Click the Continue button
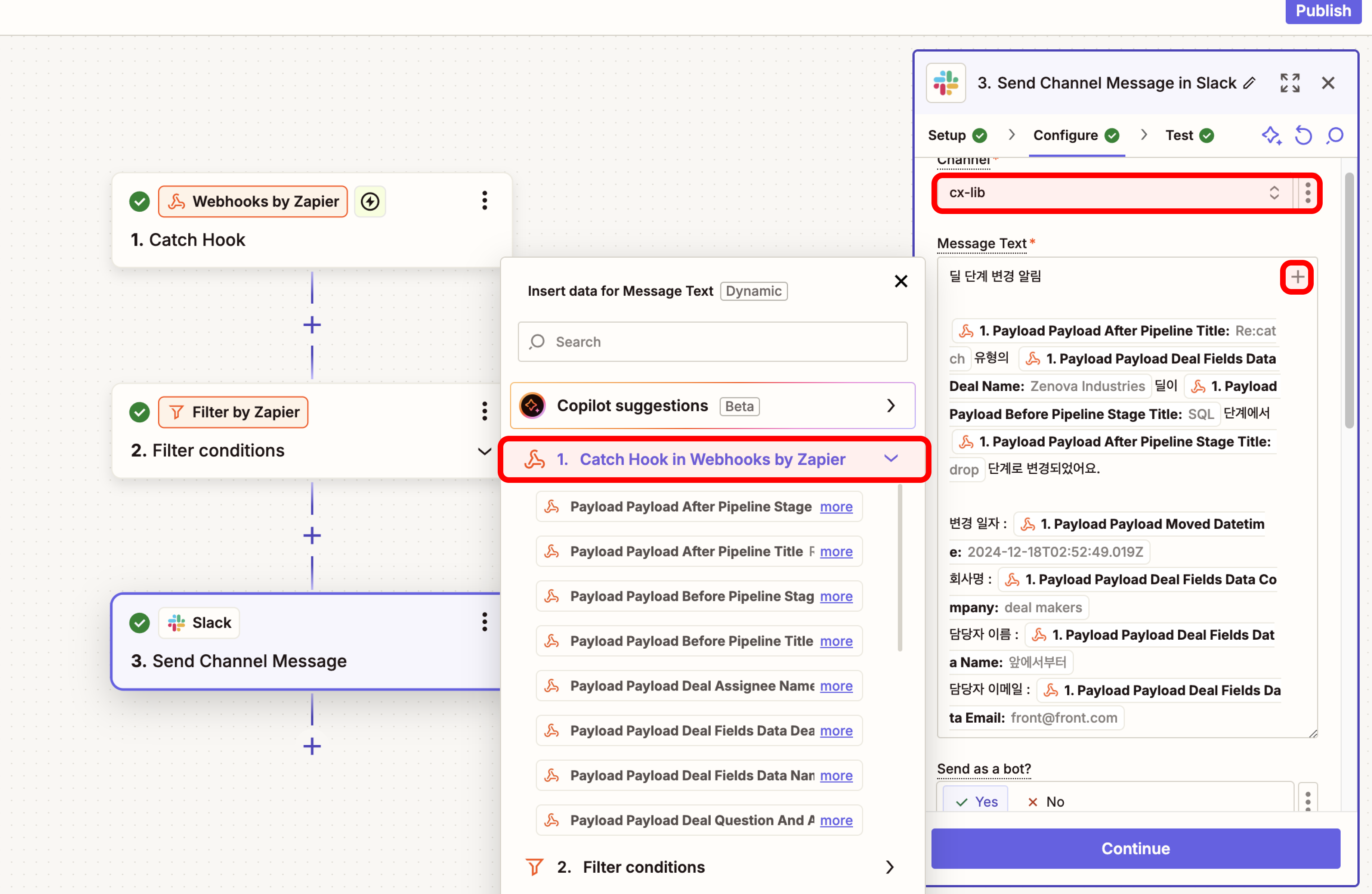This screenshot has width=1372, height=894. click(x=1135, y=848)
